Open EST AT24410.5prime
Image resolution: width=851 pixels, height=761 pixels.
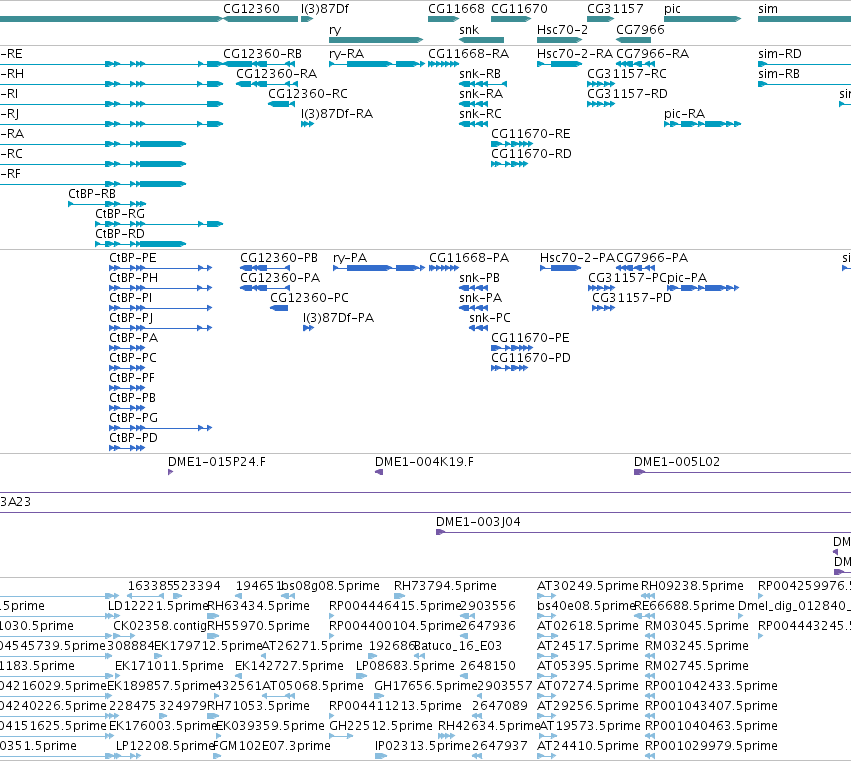[588, 746]
